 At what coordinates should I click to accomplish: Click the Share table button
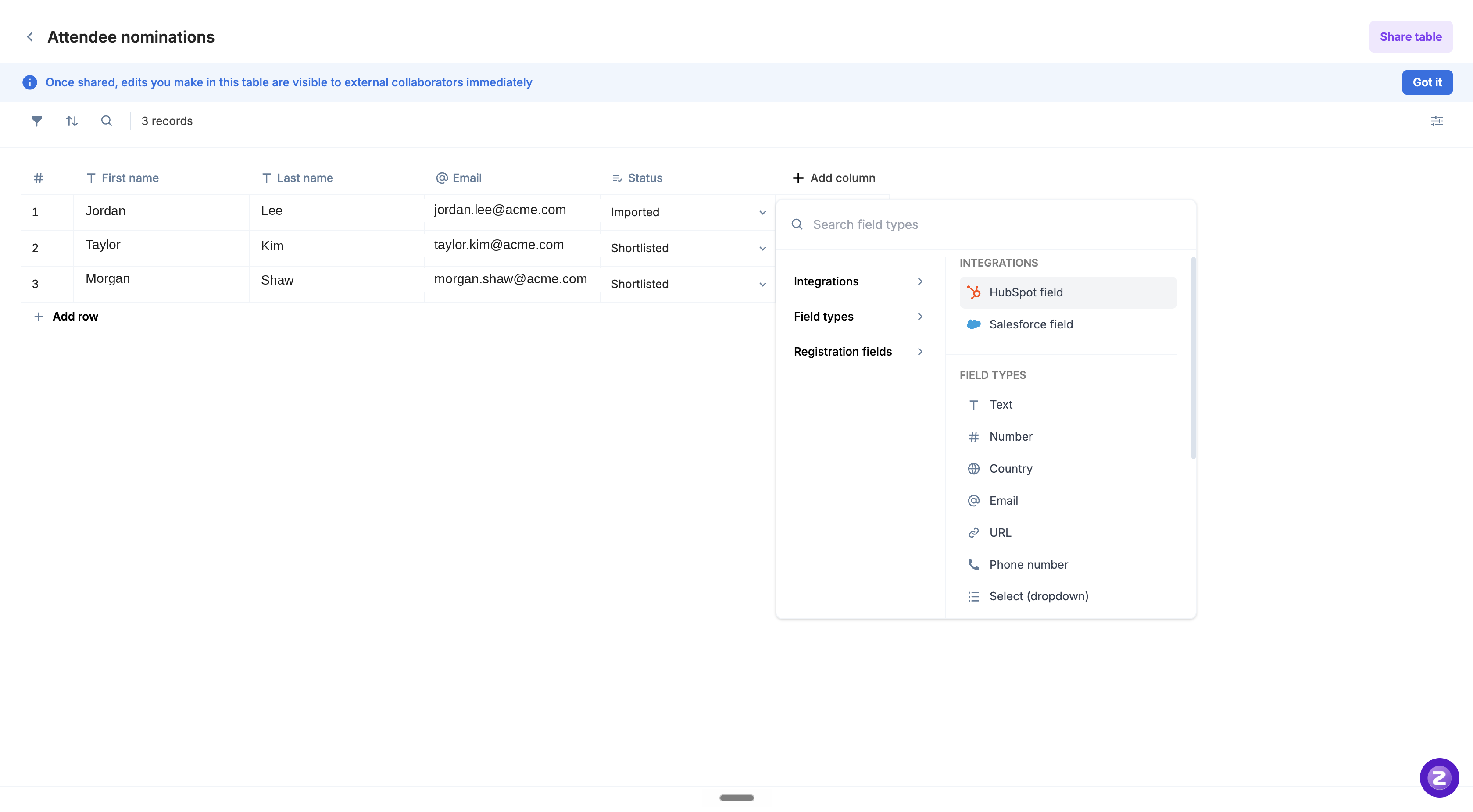tap(1410, 36)
